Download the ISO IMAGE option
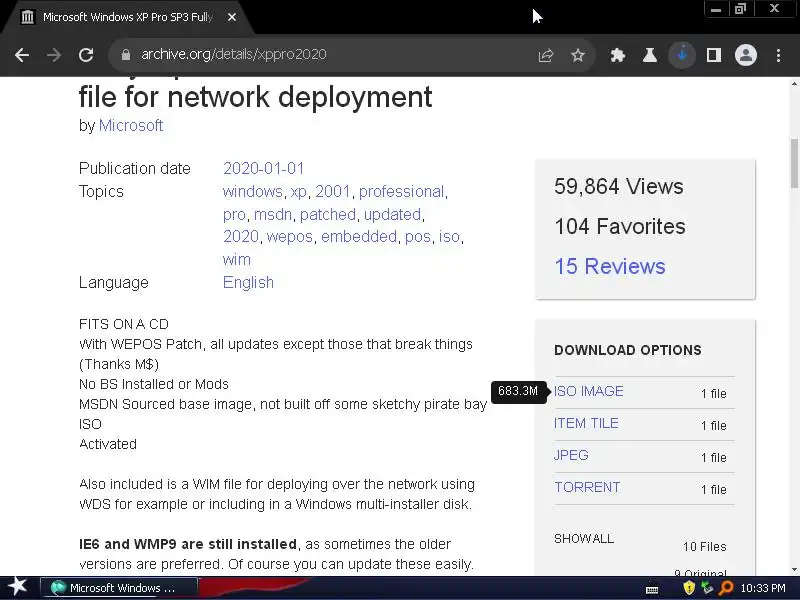This screenshot has height=600, width=800. click(589, 391)
